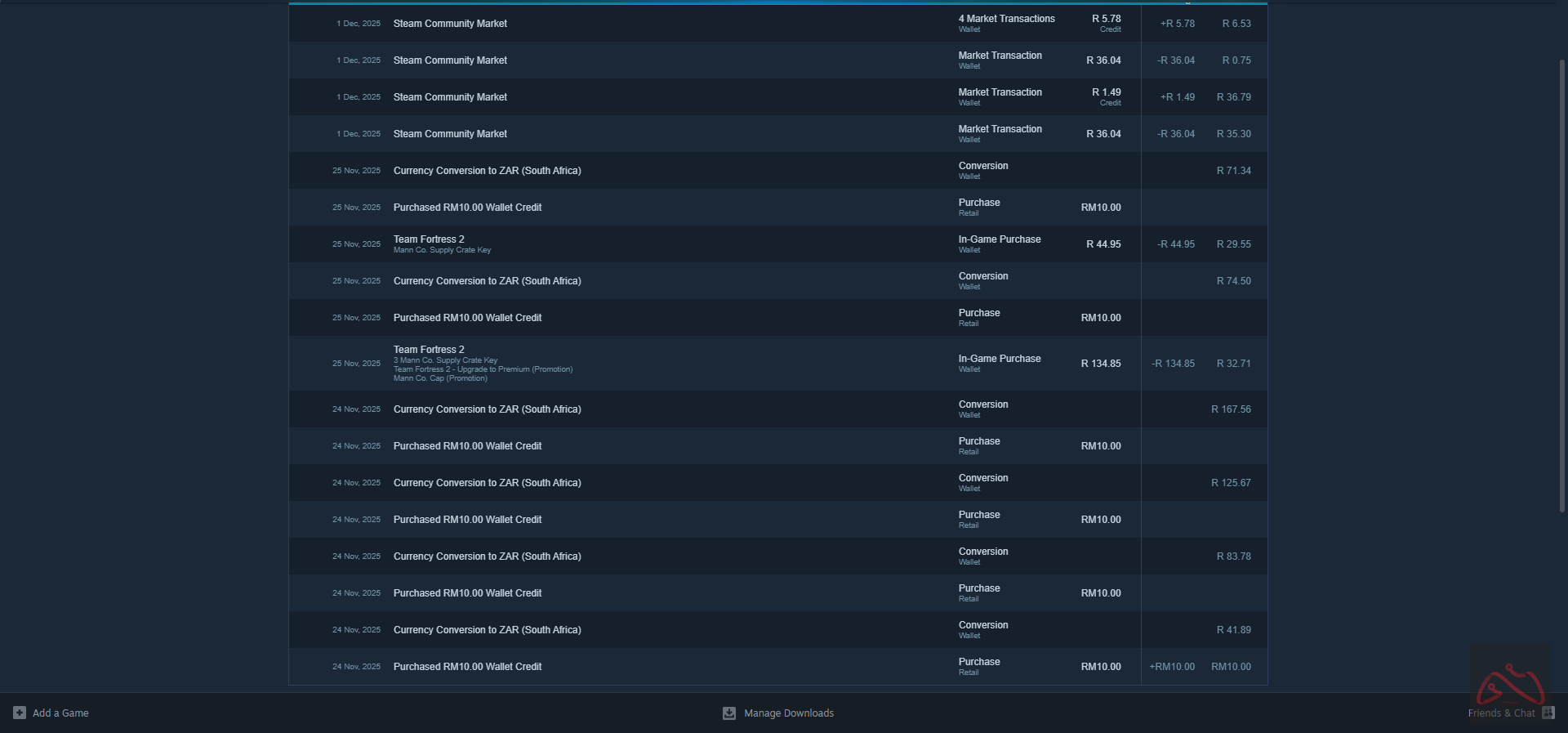Open the Friends & Chat icon
This screenshot has width=1568, height=733.
click(1548, 713)
